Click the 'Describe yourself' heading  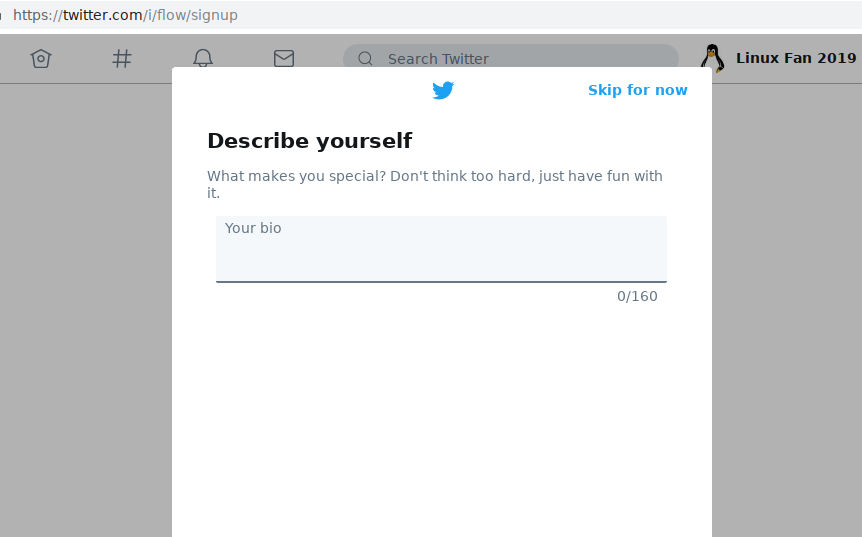(309, 141)
